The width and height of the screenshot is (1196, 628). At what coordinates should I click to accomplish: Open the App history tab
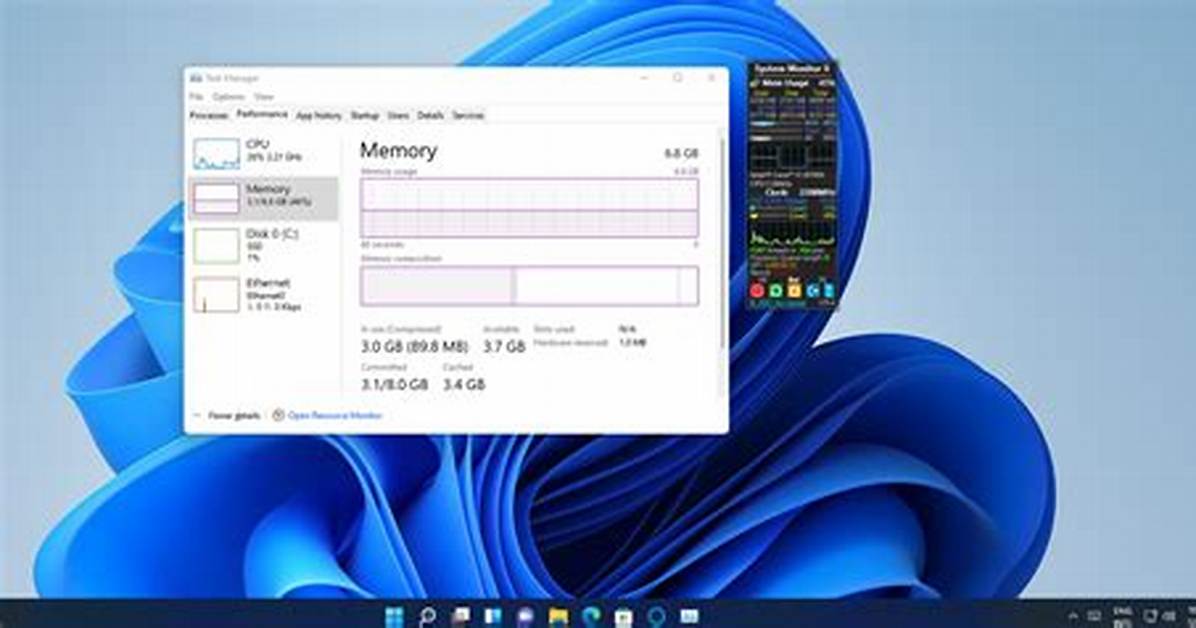pos(319,115)
